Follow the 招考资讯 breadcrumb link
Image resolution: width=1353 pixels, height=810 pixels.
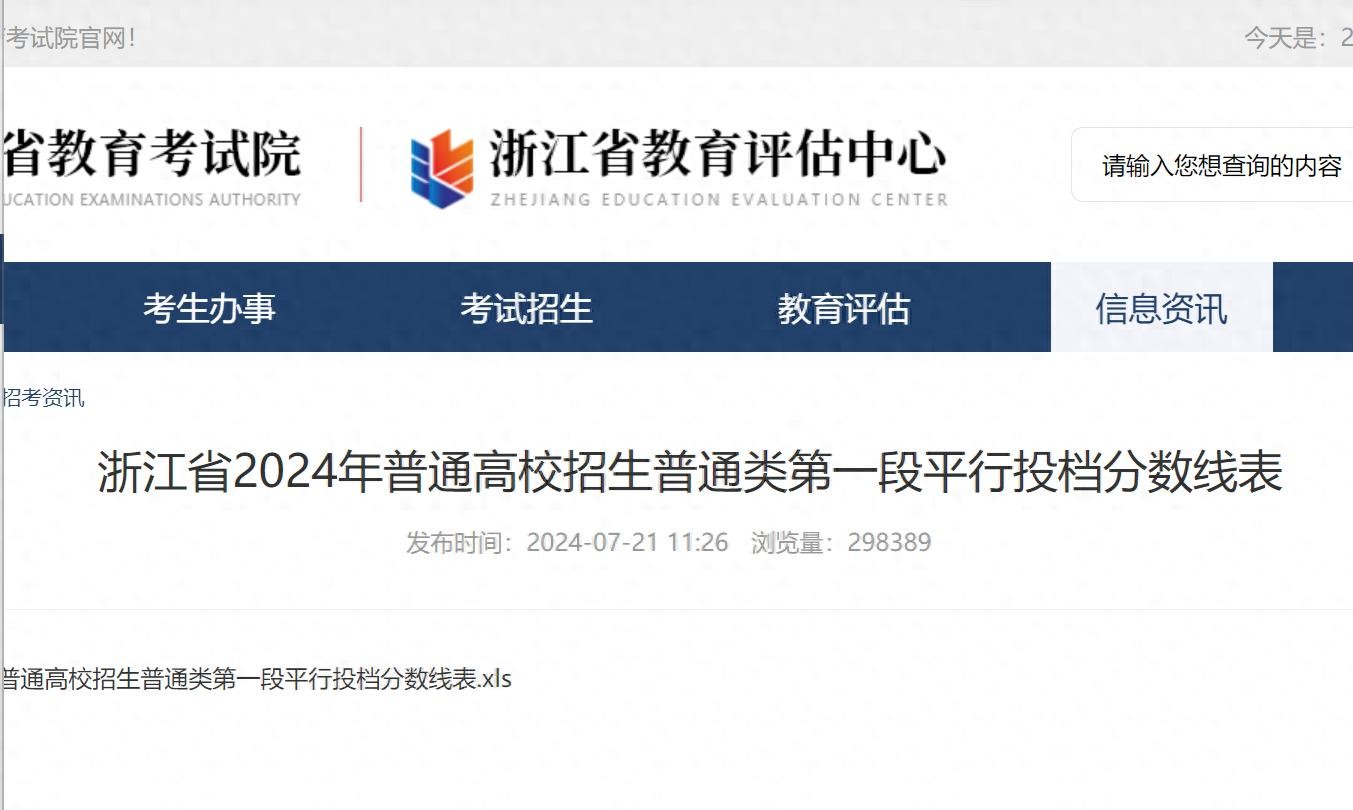tap(43, 398)
